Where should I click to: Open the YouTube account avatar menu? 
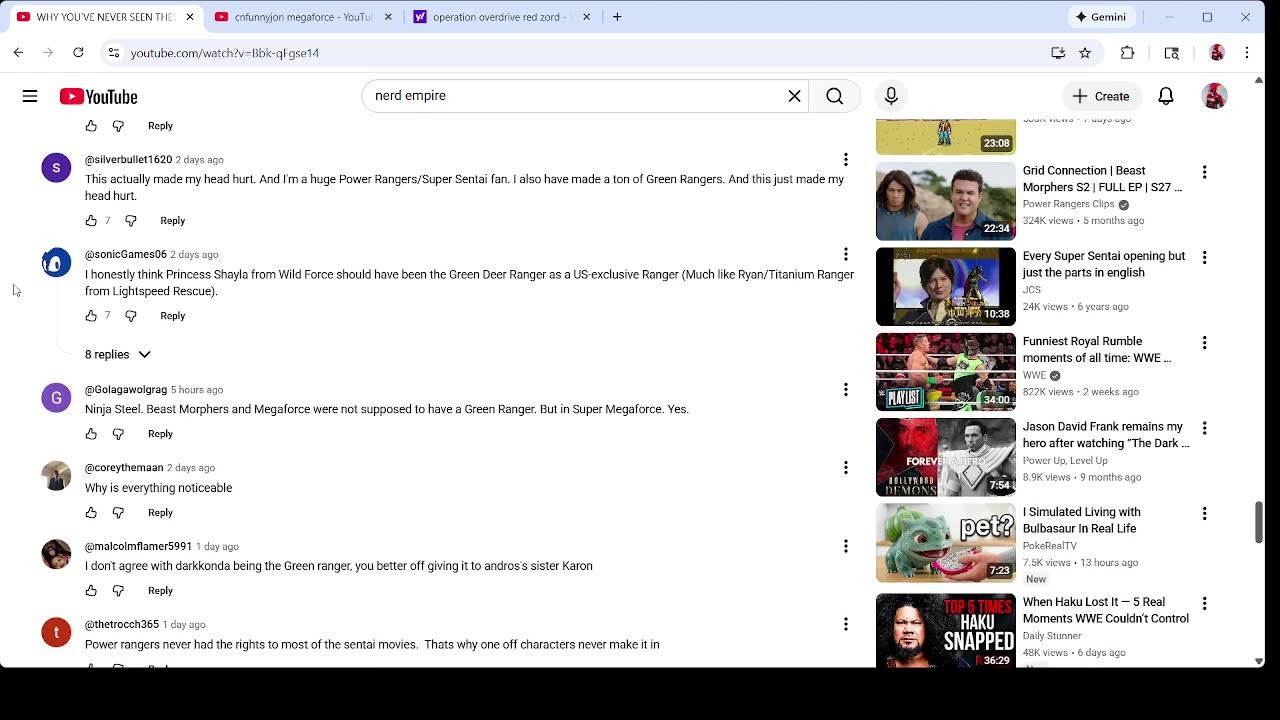click(x=1214, y=96)
